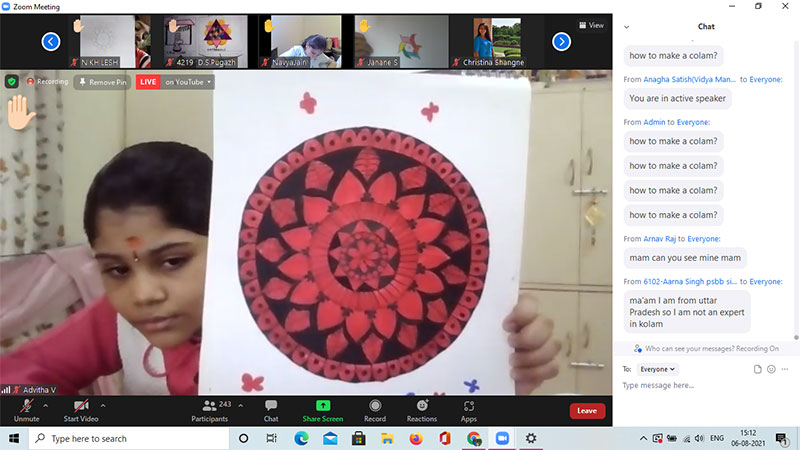Click the sender name Arnav Raj

click(x=659, y=239)
